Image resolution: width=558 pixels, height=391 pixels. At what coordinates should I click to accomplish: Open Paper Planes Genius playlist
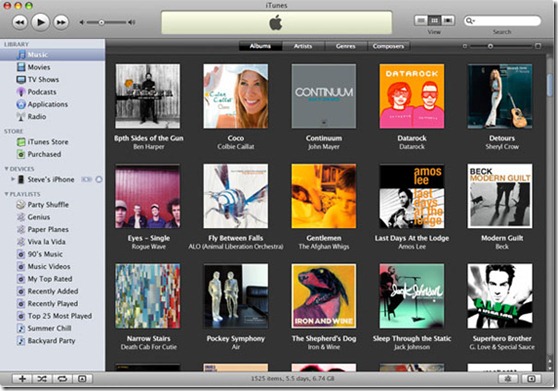[52, 229]
